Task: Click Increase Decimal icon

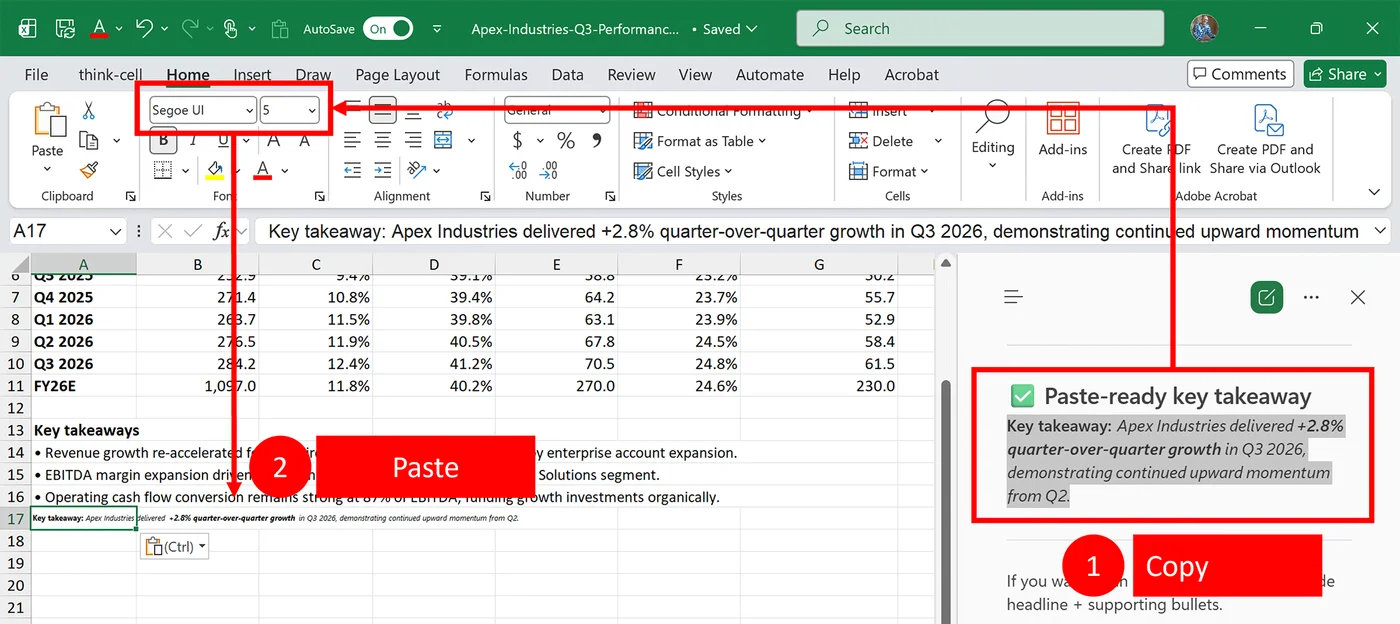Action: [518, 170]
